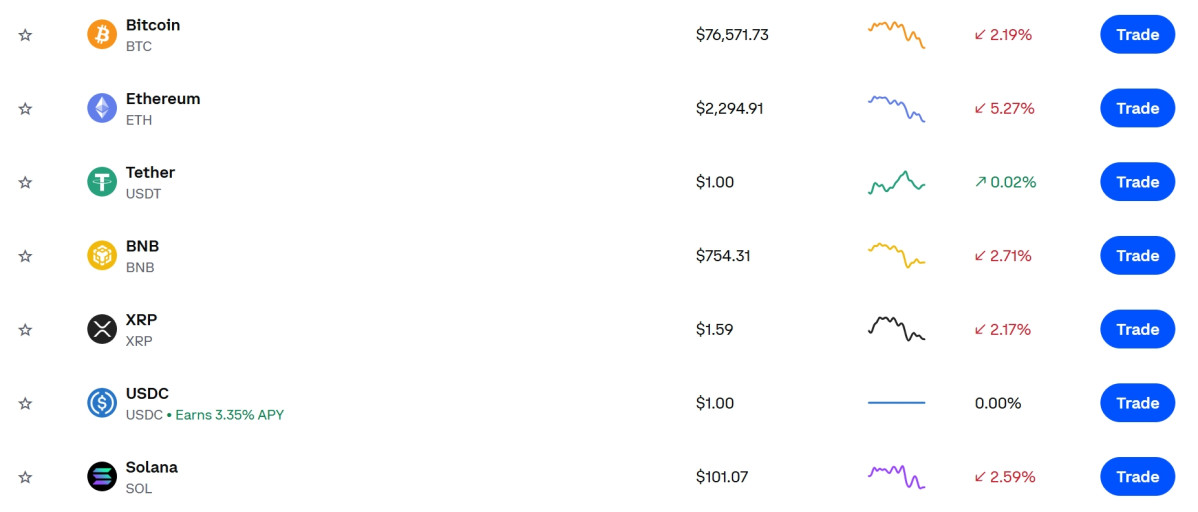Star Bitcoin to add to watchlist
1198x512 pixels.
[x=25, y=35]
